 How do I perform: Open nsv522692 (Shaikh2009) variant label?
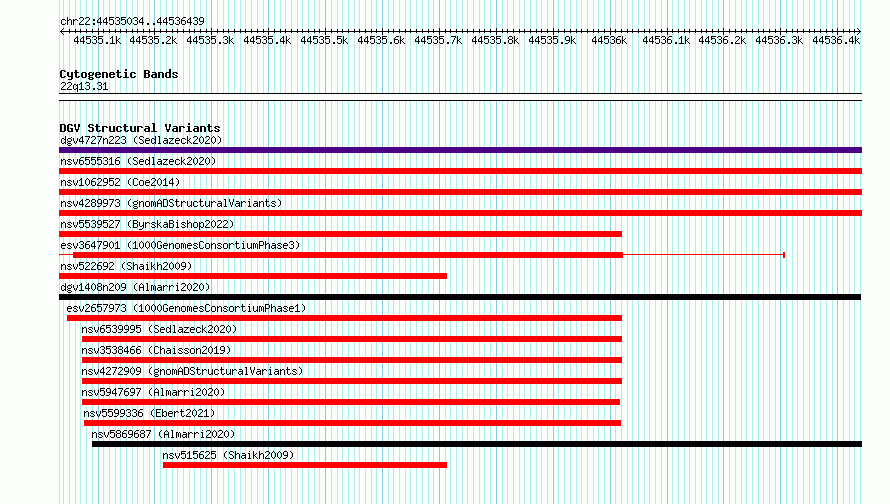[x=126, y=266]
